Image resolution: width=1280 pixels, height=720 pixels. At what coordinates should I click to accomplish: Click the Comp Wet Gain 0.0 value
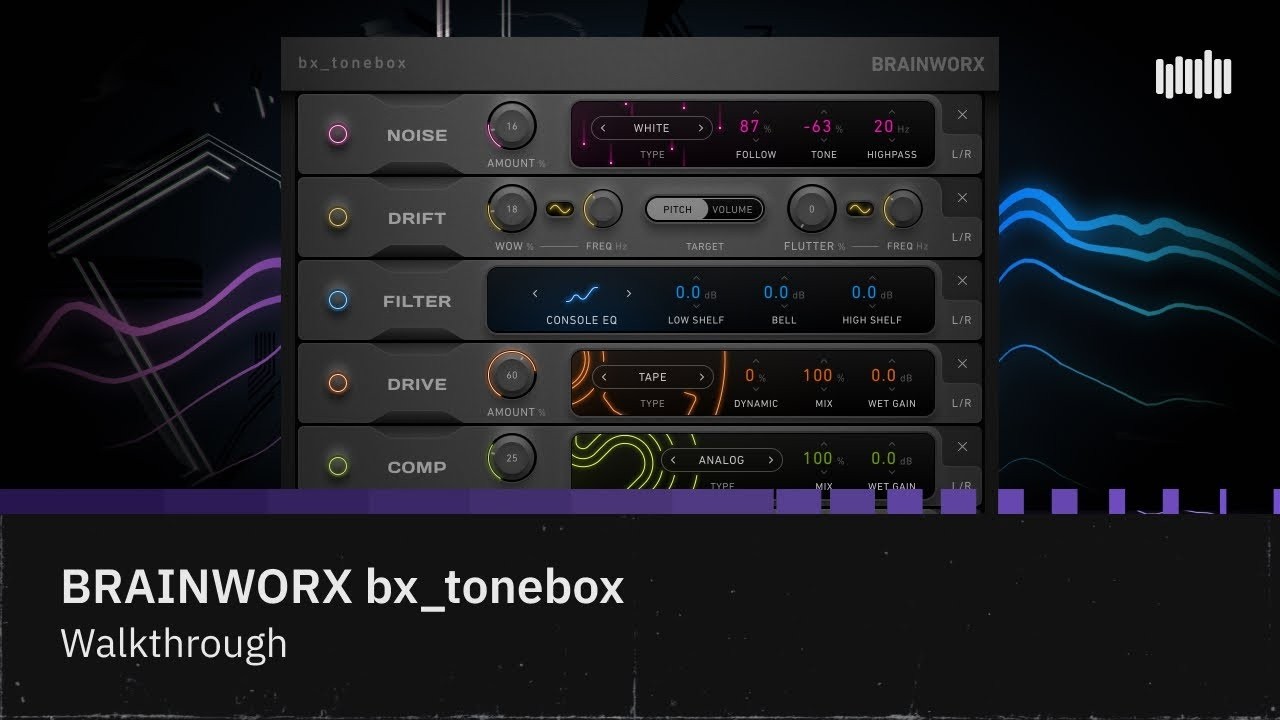pyautogui.click(x=884, y=459)
